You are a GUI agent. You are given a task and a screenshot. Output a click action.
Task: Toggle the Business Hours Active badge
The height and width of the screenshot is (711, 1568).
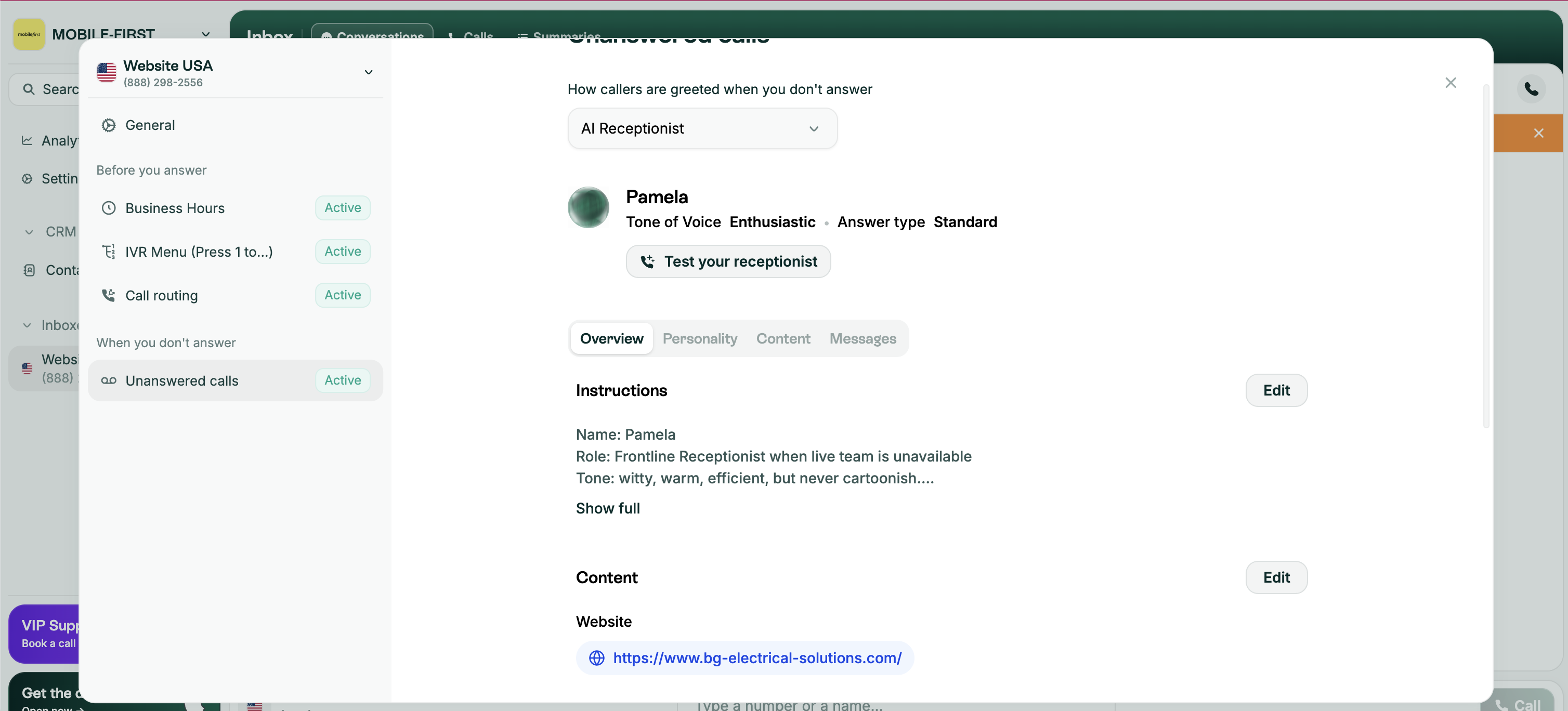(342, 207)
